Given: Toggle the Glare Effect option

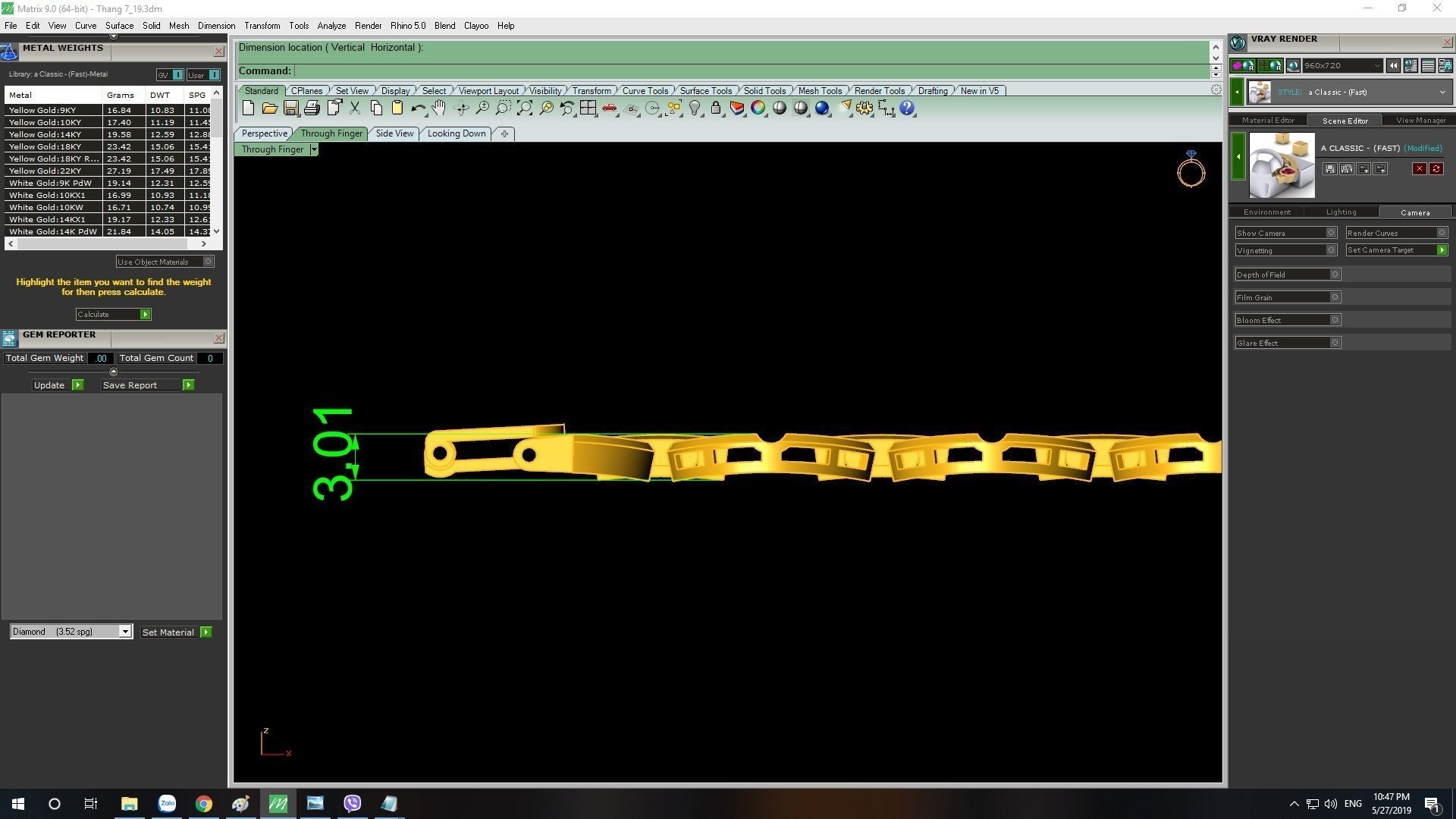Looking at the screenshot, I should pyautogui.click(x=1288, y=343).
